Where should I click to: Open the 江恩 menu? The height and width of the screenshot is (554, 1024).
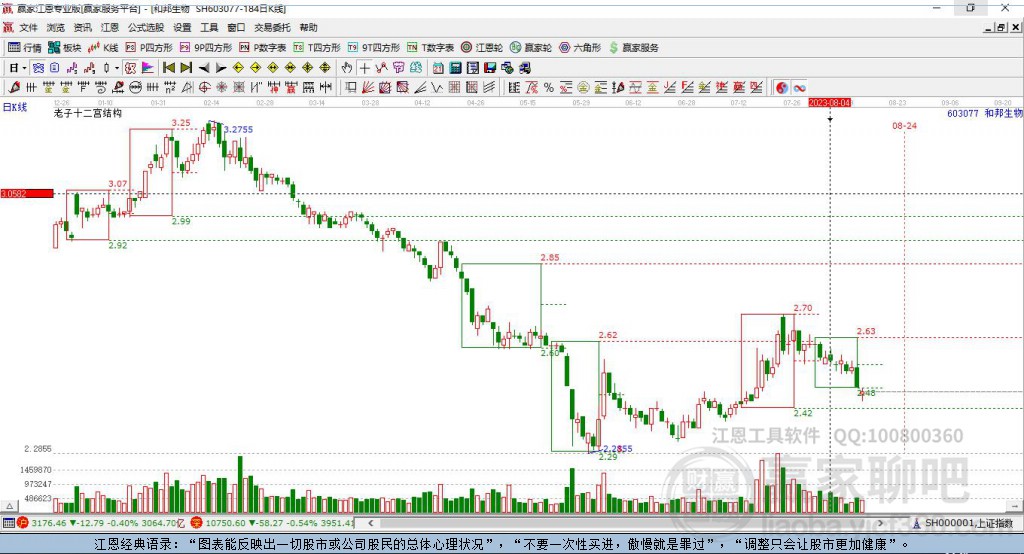[110, 27]
